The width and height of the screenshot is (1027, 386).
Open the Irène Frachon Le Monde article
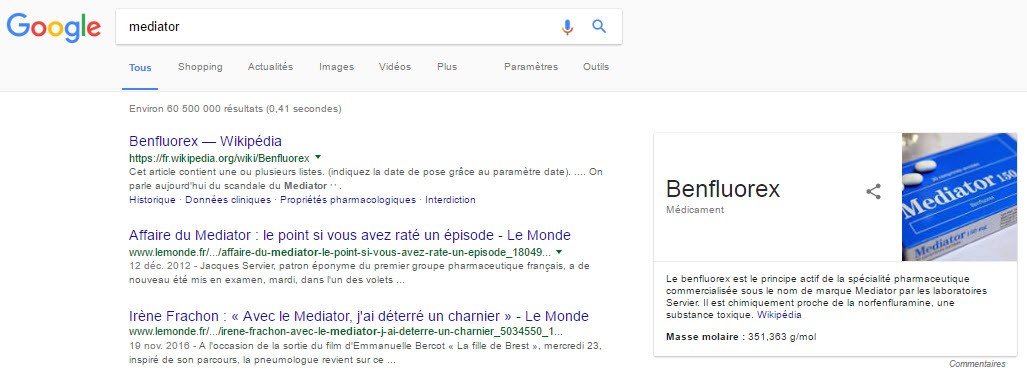click(359, 316)
